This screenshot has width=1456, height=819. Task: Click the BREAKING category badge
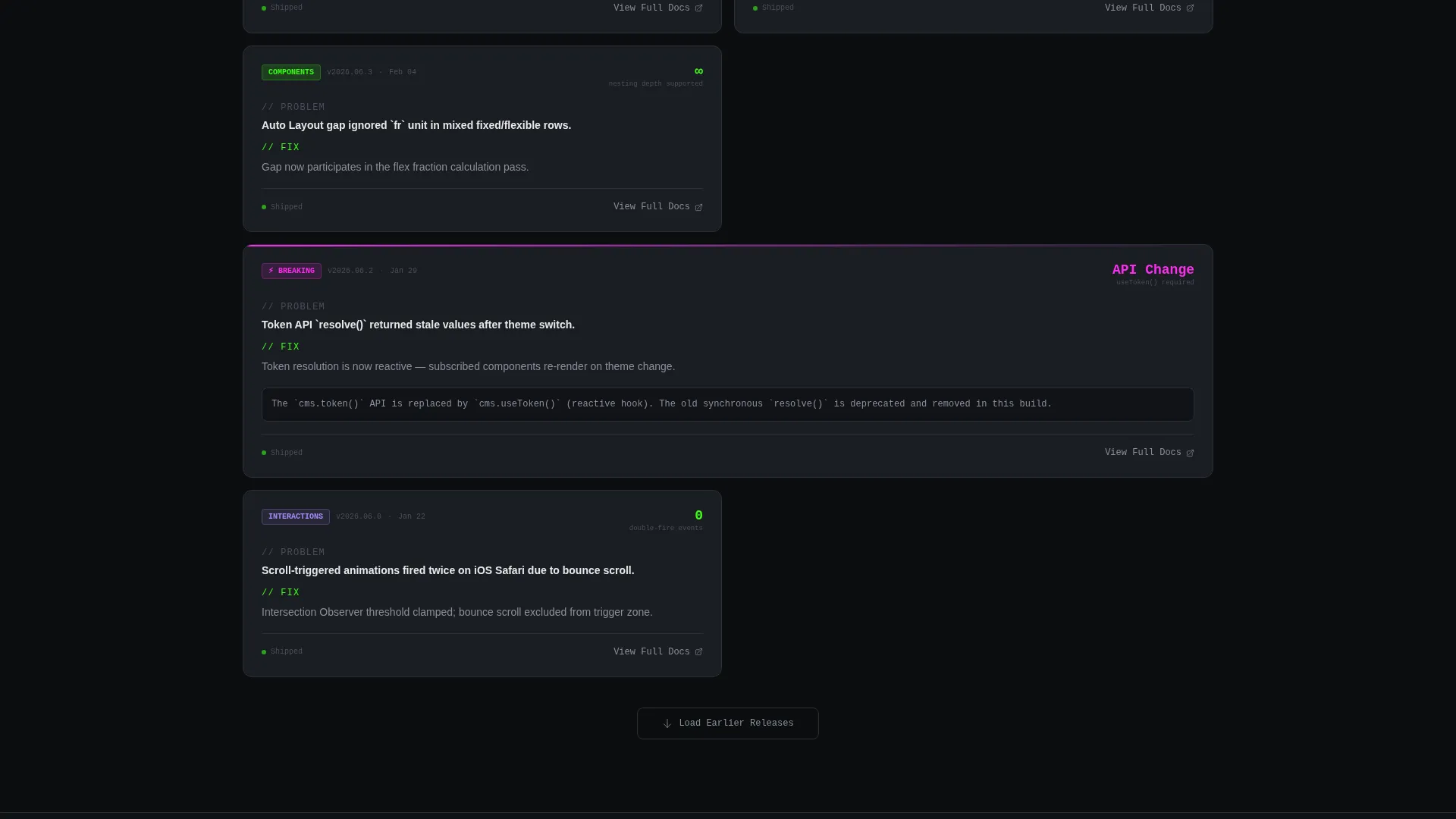point(291,271)
